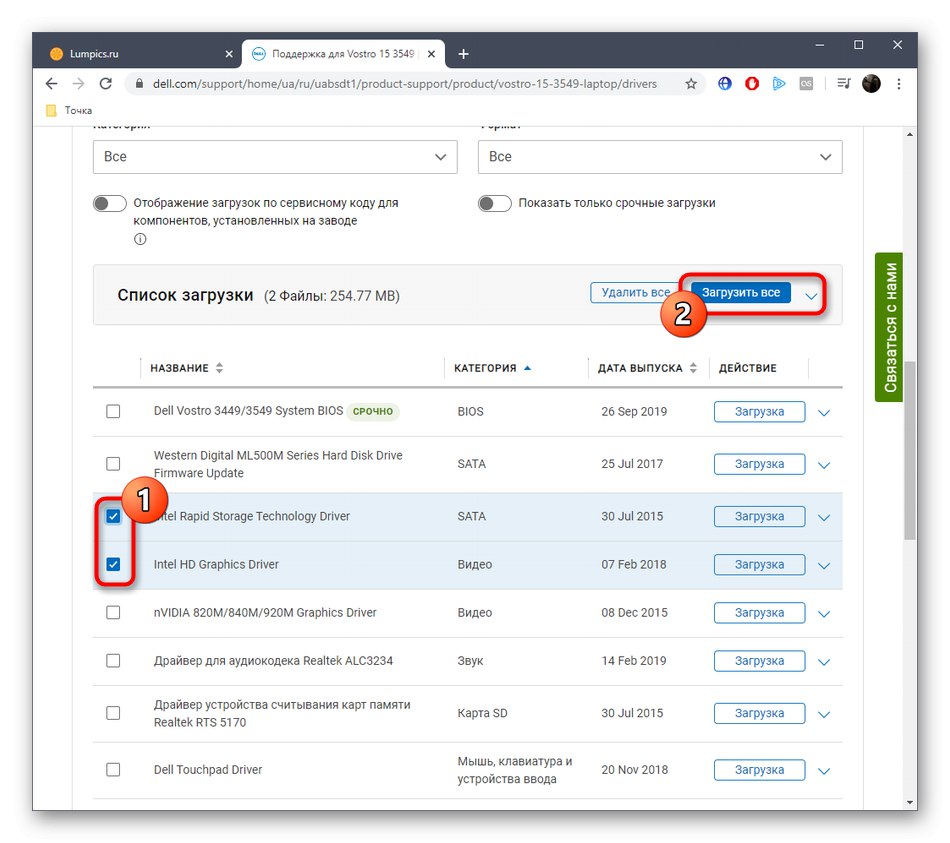950x843 pixels.
Task: Expand details for System BIOS row
Action: (x=823, y=413)
